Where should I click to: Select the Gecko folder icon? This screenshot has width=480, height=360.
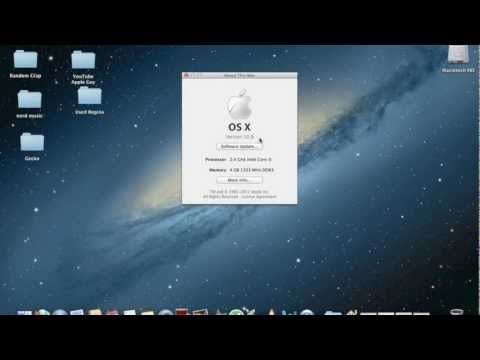coord(32,143)
